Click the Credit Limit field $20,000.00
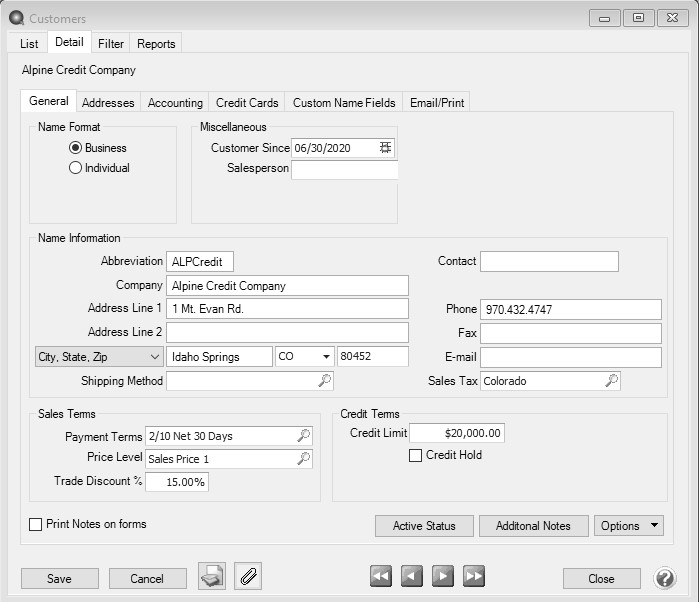 pyautogui.click(x=457, y=433)
